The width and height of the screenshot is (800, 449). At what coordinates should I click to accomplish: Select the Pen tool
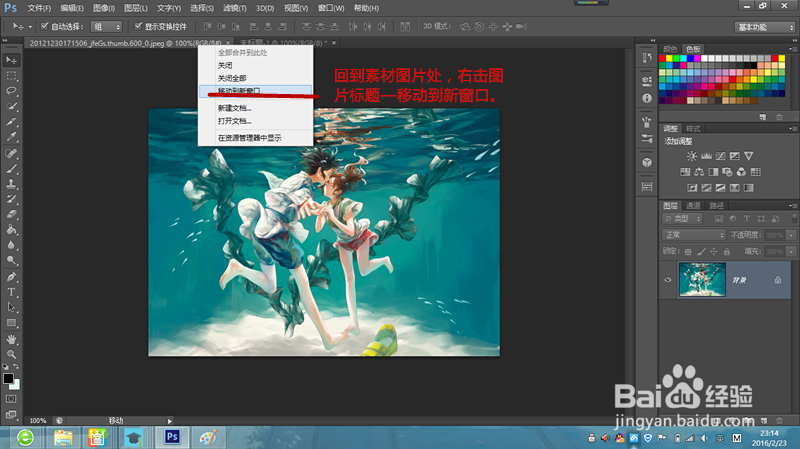pyautogui.click(x=11, y=277)
